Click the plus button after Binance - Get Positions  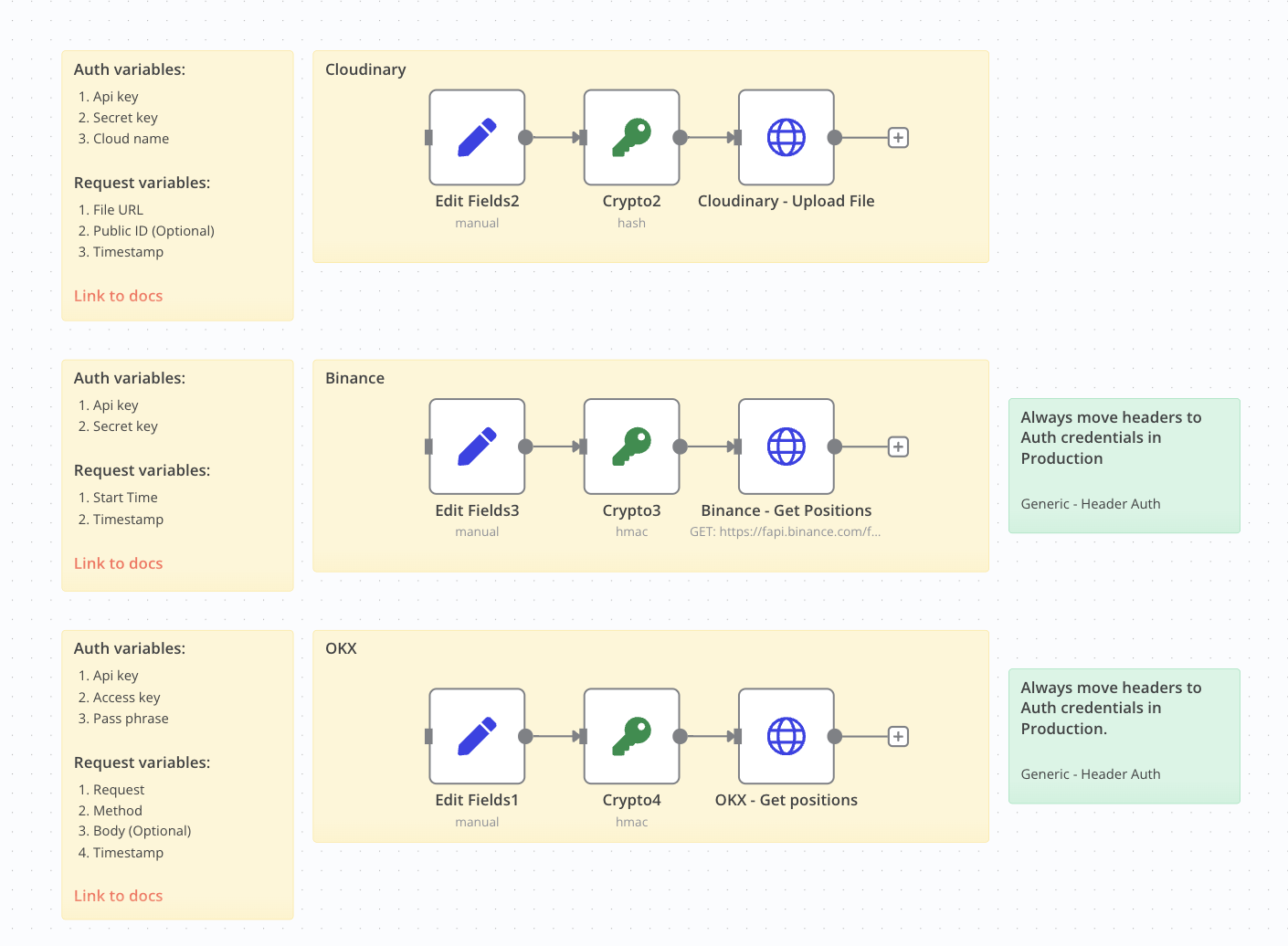[898, 446]
